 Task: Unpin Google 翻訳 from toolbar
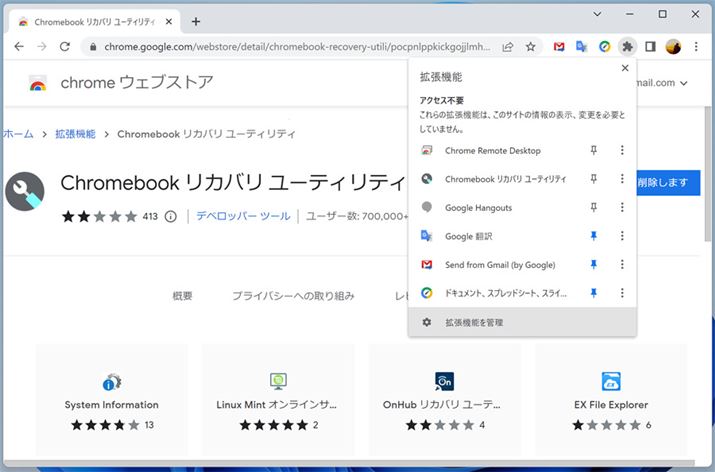[593, 236]
